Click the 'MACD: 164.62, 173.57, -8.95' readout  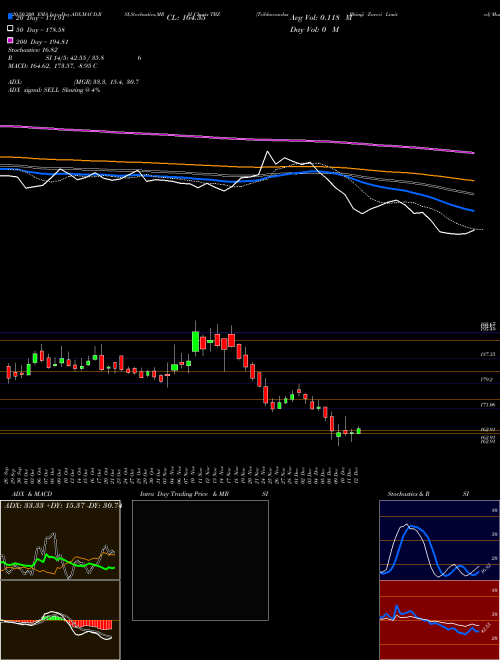[53, 66]
